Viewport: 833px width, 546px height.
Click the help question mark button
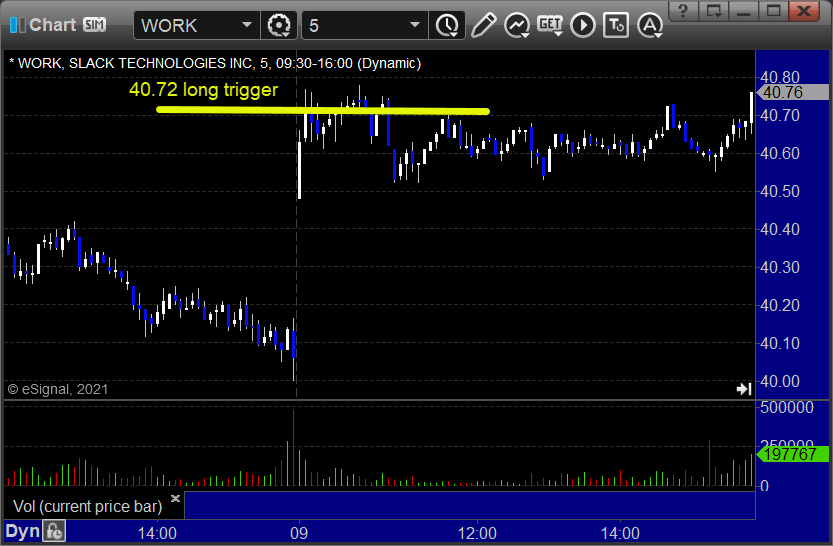(683, 11)
